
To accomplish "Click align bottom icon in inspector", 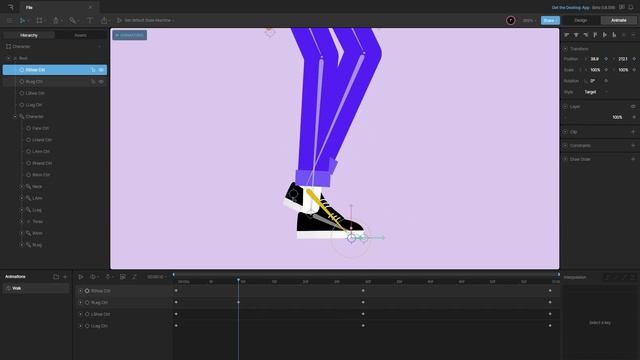I will pos(614,36).
